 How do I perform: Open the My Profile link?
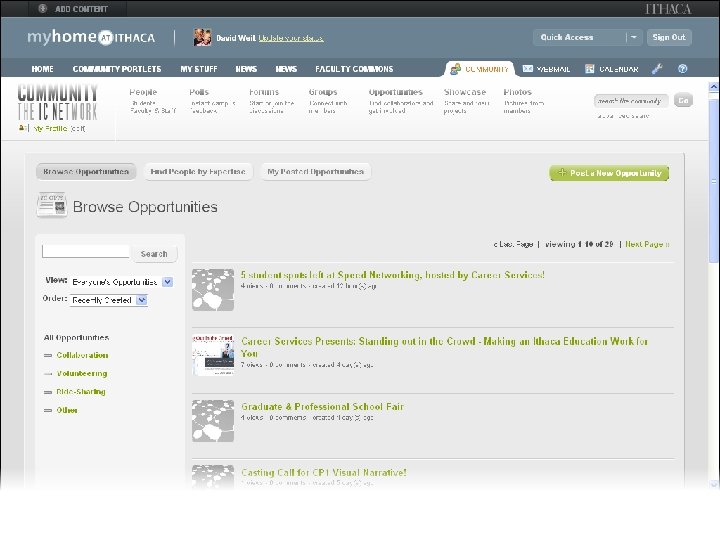click(x=49, y=129)
